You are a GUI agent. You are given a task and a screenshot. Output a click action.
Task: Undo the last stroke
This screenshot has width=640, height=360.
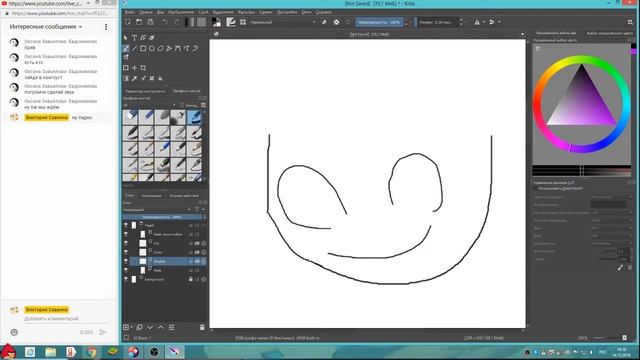point(164,22)
